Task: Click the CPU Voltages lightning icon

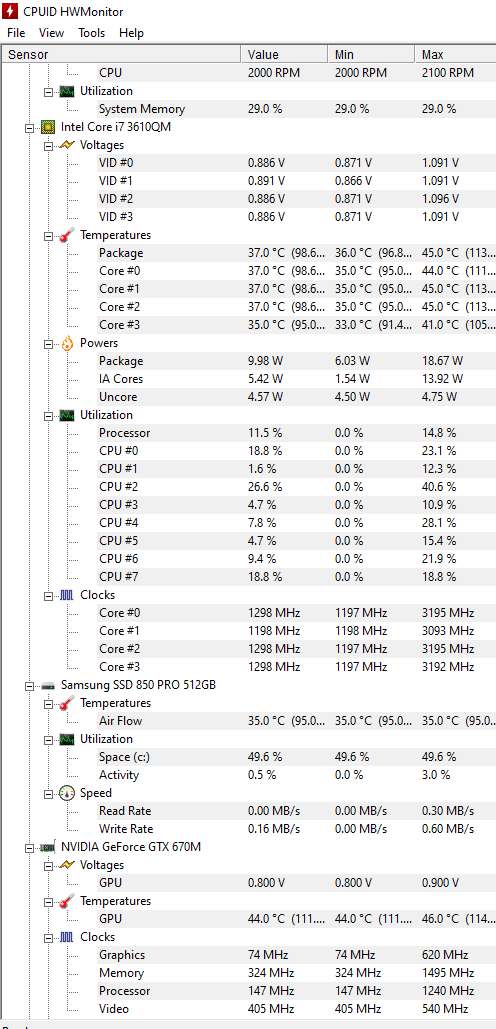Action: click(x=67, y=145)
